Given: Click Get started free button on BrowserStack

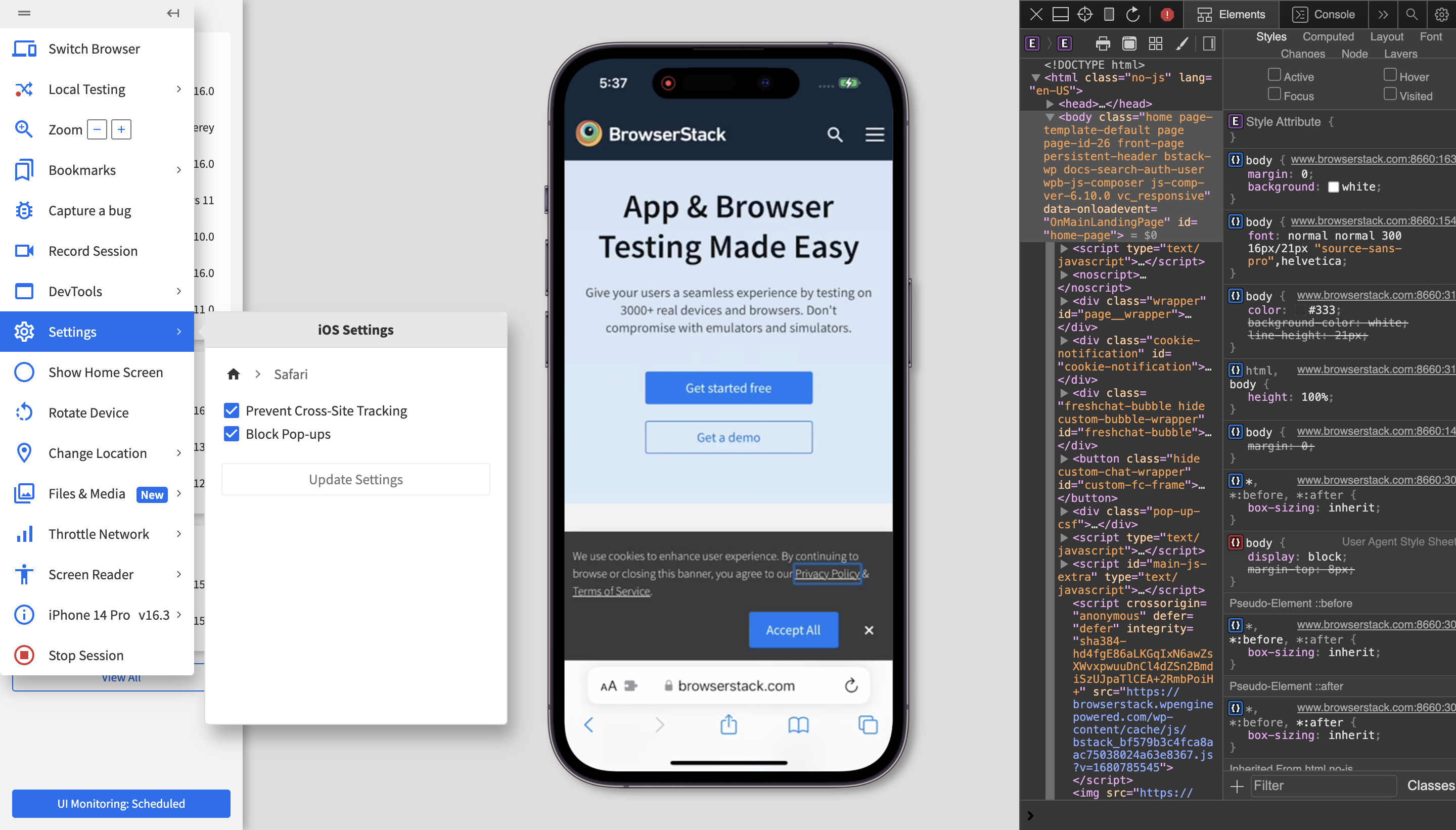Looking at the screenshot, I should [727, 387].
